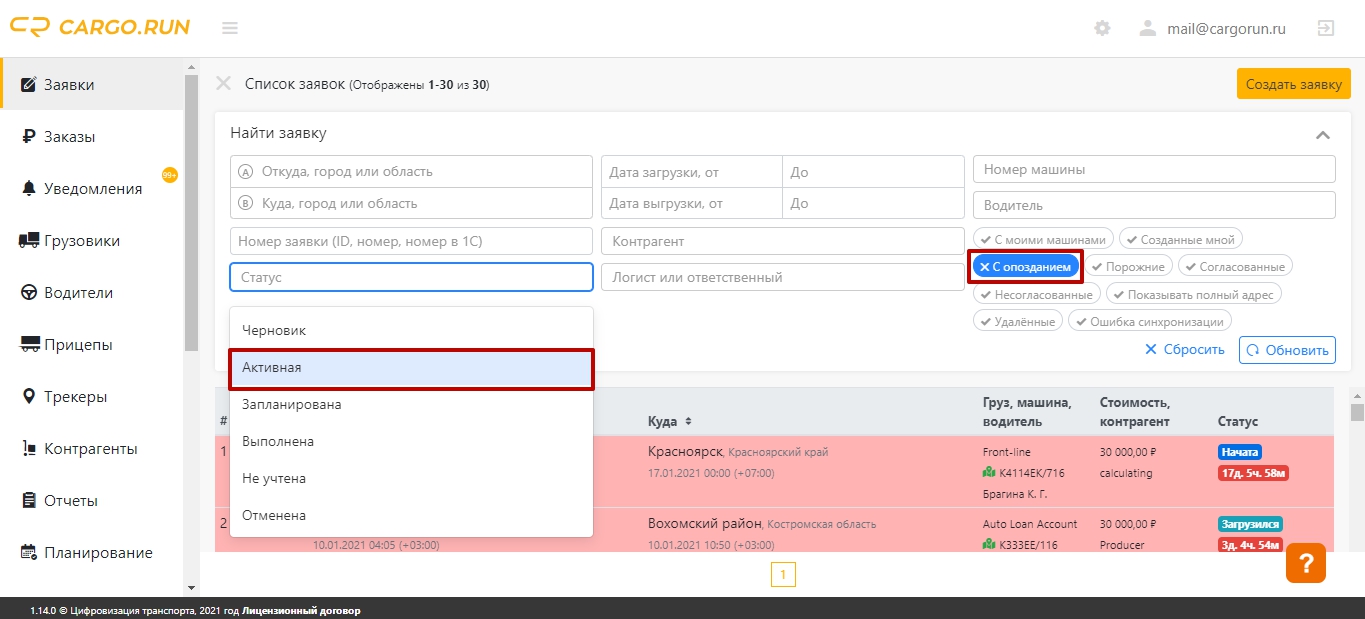Enable the Порожние filter chip
The height and width of the screenshot is (619, 1365).
(x=1129, y=267)
